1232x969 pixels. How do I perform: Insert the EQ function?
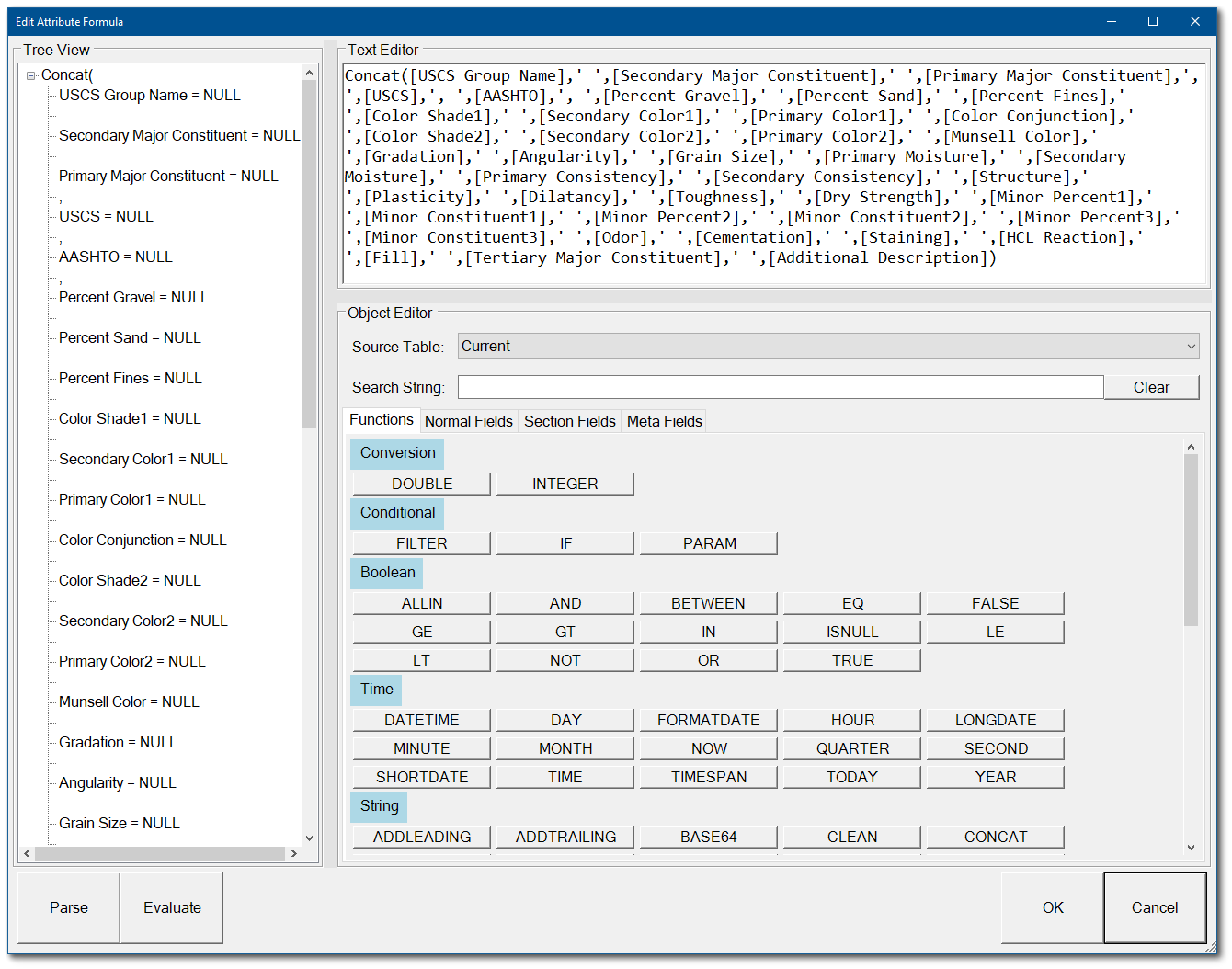[852, 603]
